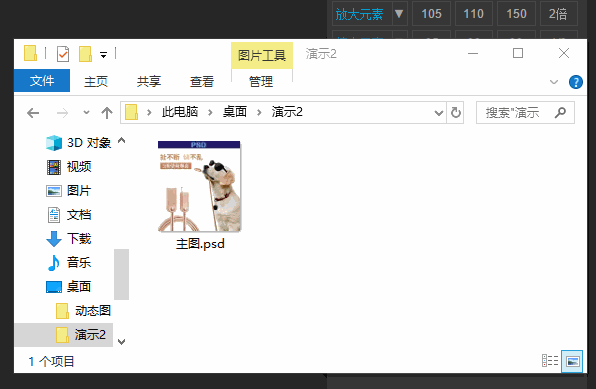Click the folder icon in the title bar
596x389 pixels.
click(30, 53)
